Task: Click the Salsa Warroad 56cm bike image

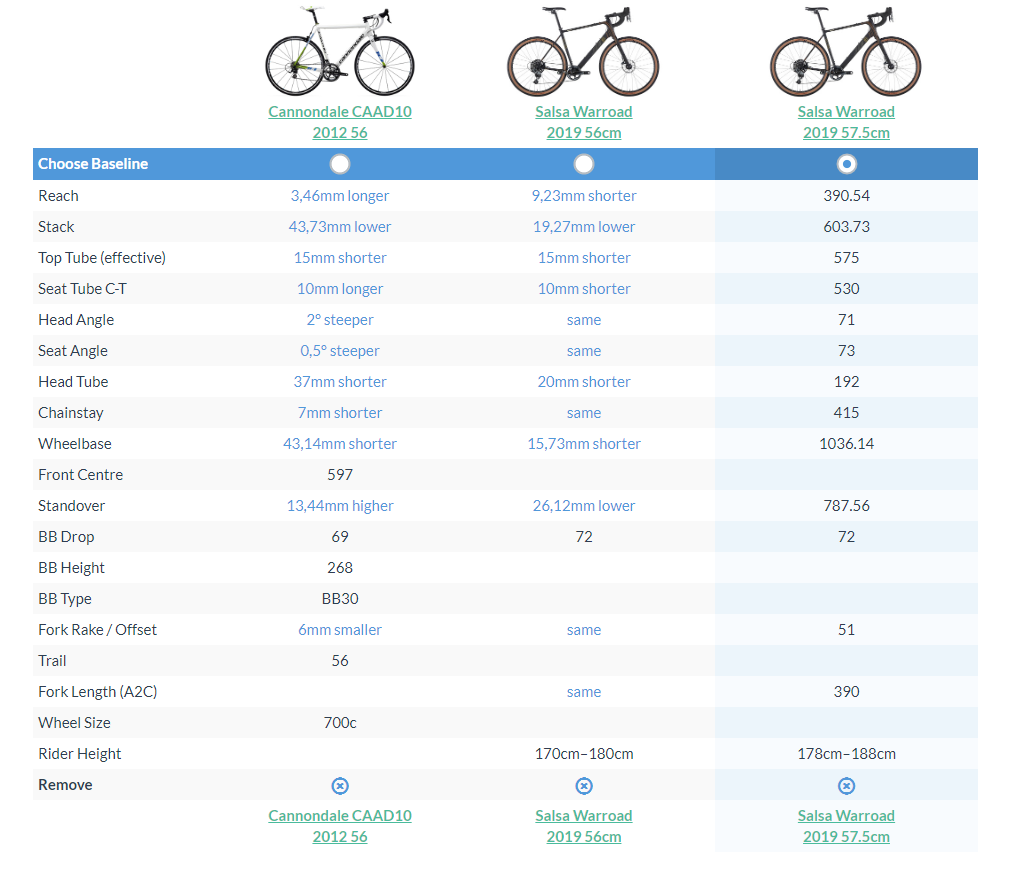Action: click(583, 51)
